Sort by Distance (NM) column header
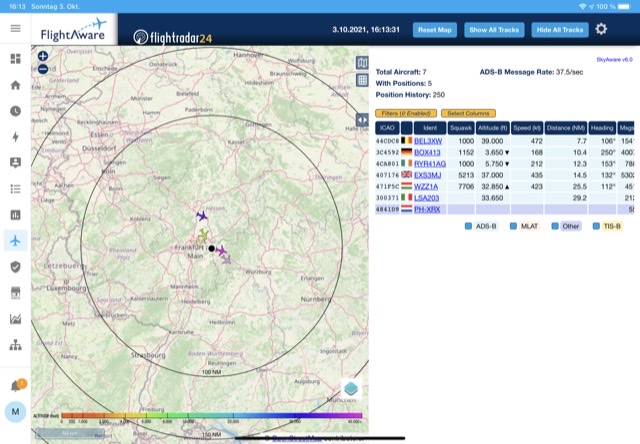This screenshot has height=444, width=640. pyautogui.click(x=566, y=128)
